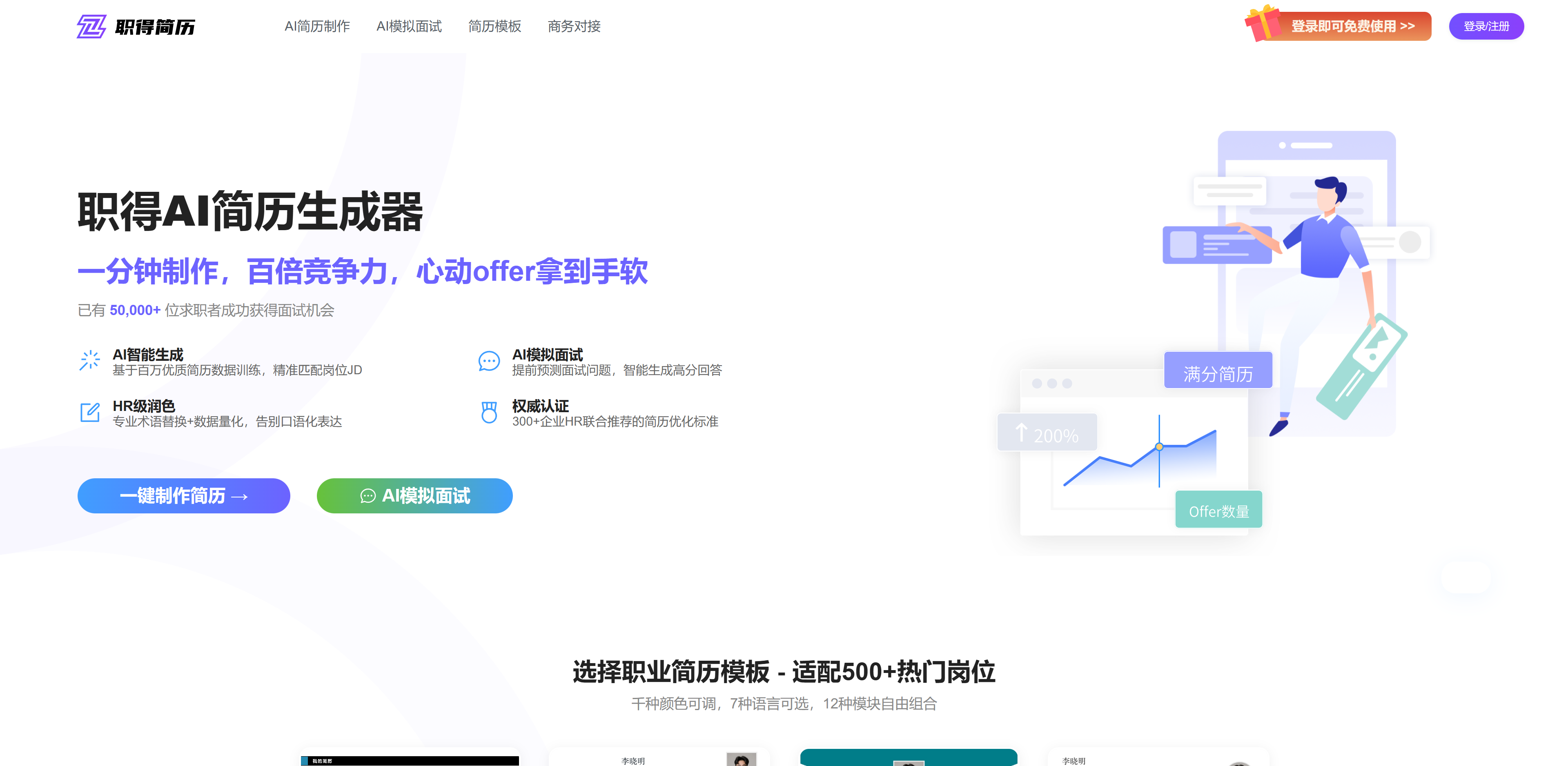Click the 登录即可免费使用 banner
This screenshot has width=1568, height=766.
1352,26
